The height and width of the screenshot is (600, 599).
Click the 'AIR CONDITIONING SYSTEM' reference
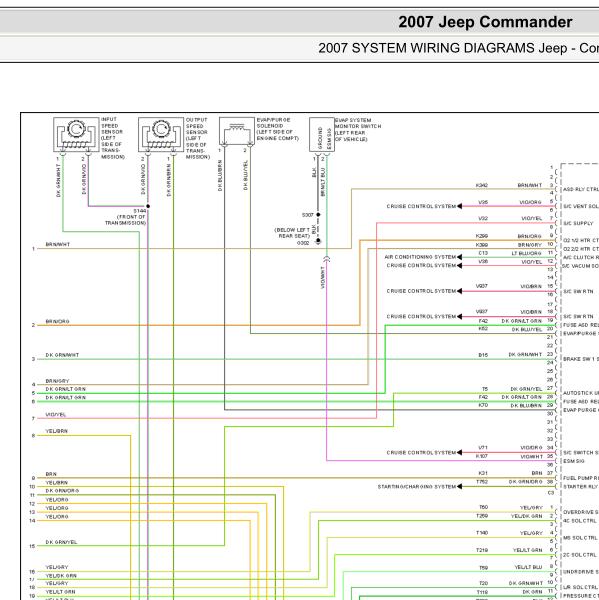420,257
